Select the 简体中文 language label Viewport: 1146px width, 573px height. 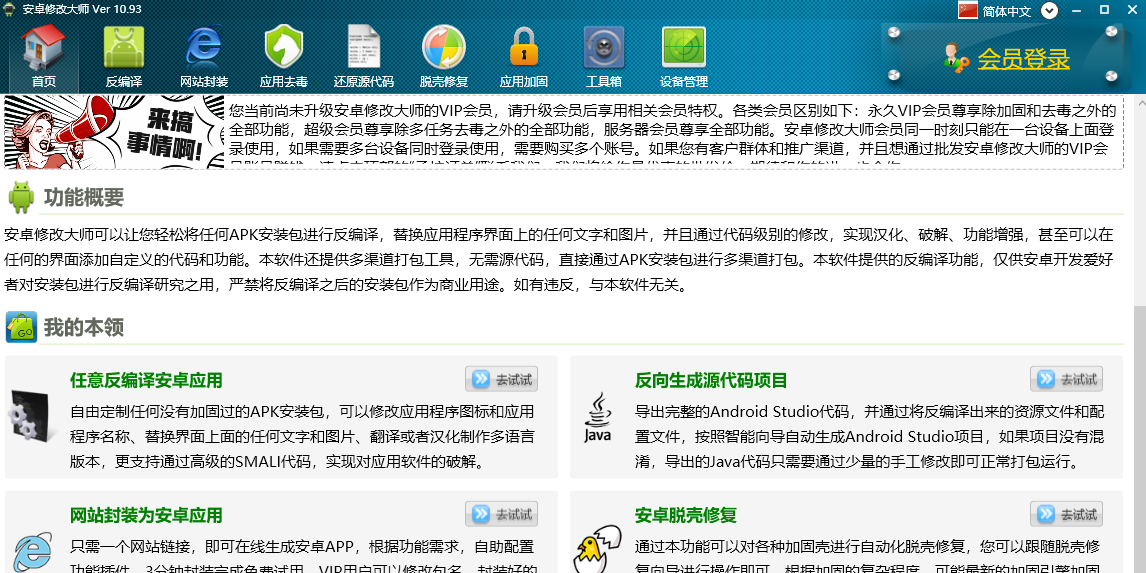click(1006, 11)
